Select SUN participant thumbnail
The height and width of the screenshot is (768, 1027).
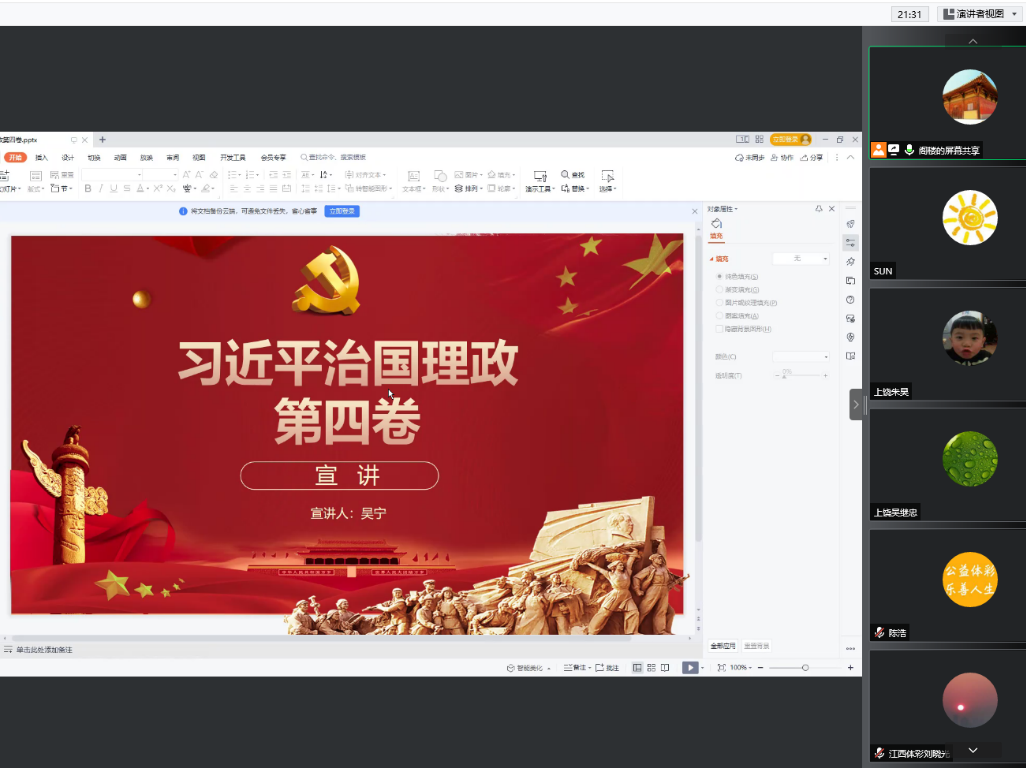pos(947,223)
